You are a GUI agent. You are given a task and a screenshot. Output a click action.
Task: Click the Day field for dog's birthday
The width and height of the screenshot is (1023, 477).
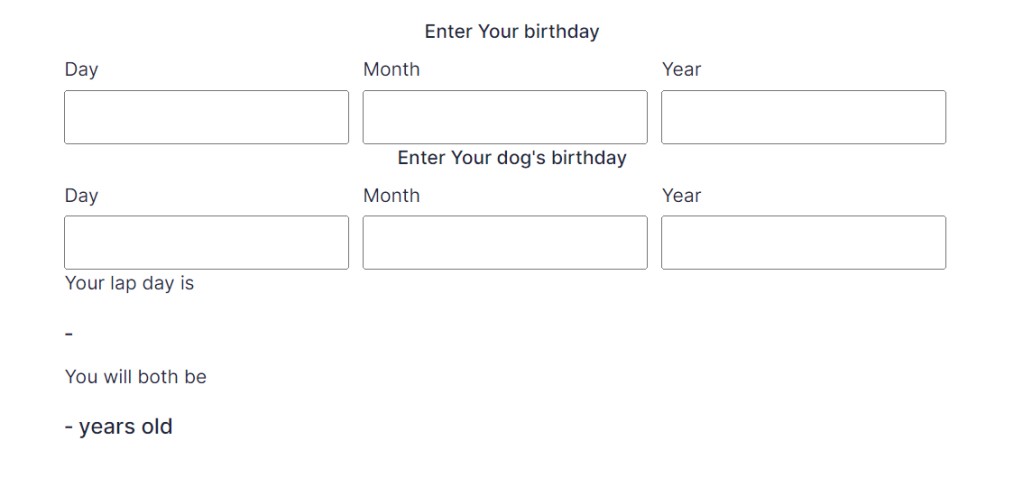[x=206, y=243]
